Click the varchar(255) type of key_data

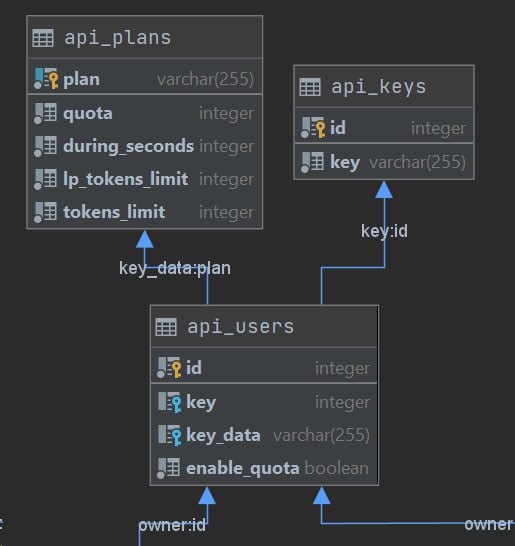pos(321,436)
